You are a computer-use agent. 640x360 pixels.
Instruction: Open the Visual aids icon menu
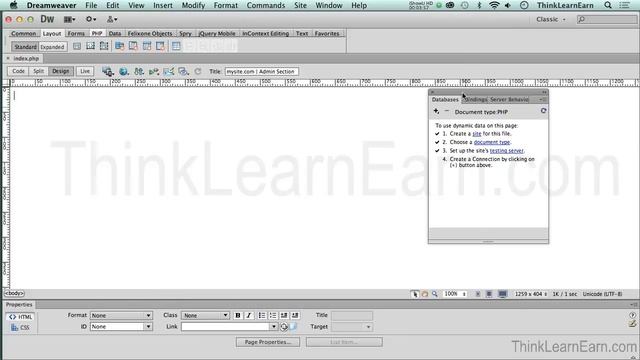(x=183, y=72)
